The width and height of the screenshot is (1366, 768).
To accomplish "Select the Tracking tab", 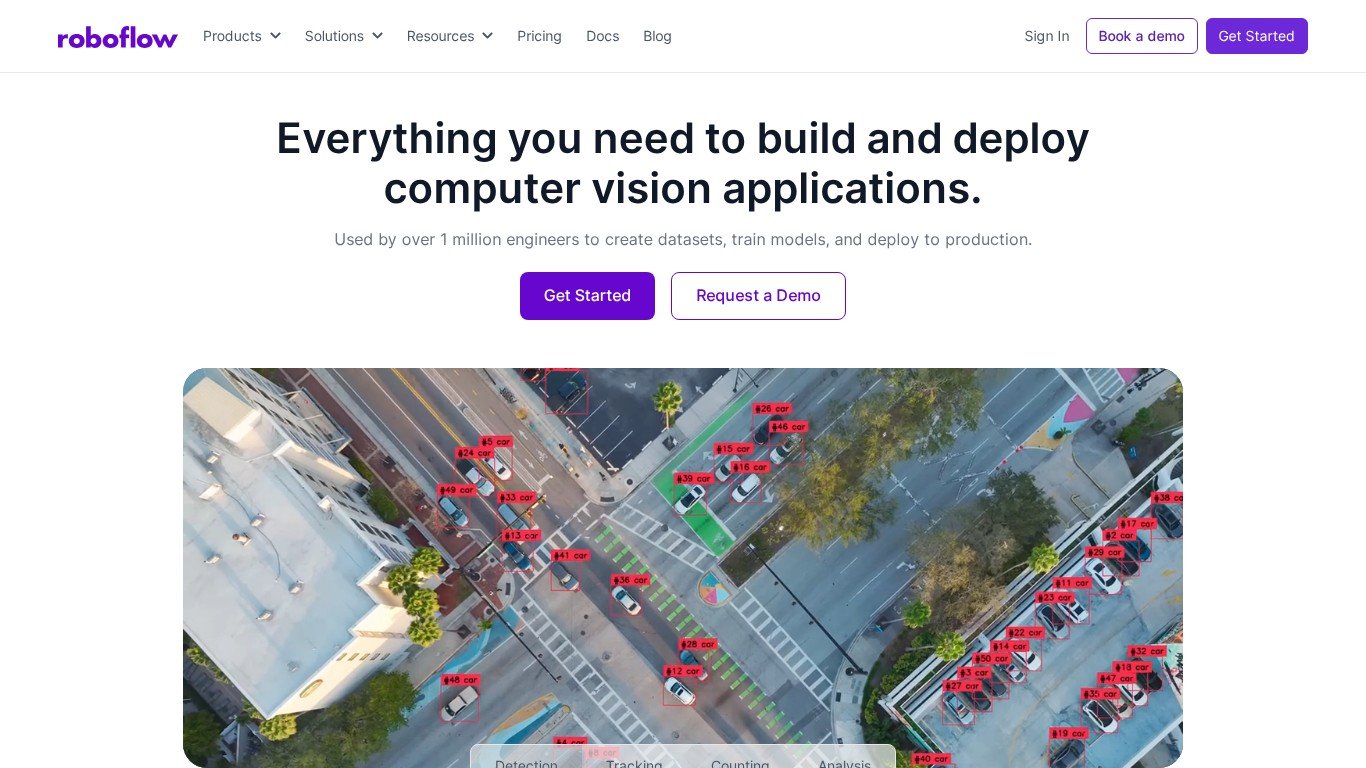I will click(x=634, y=762).
